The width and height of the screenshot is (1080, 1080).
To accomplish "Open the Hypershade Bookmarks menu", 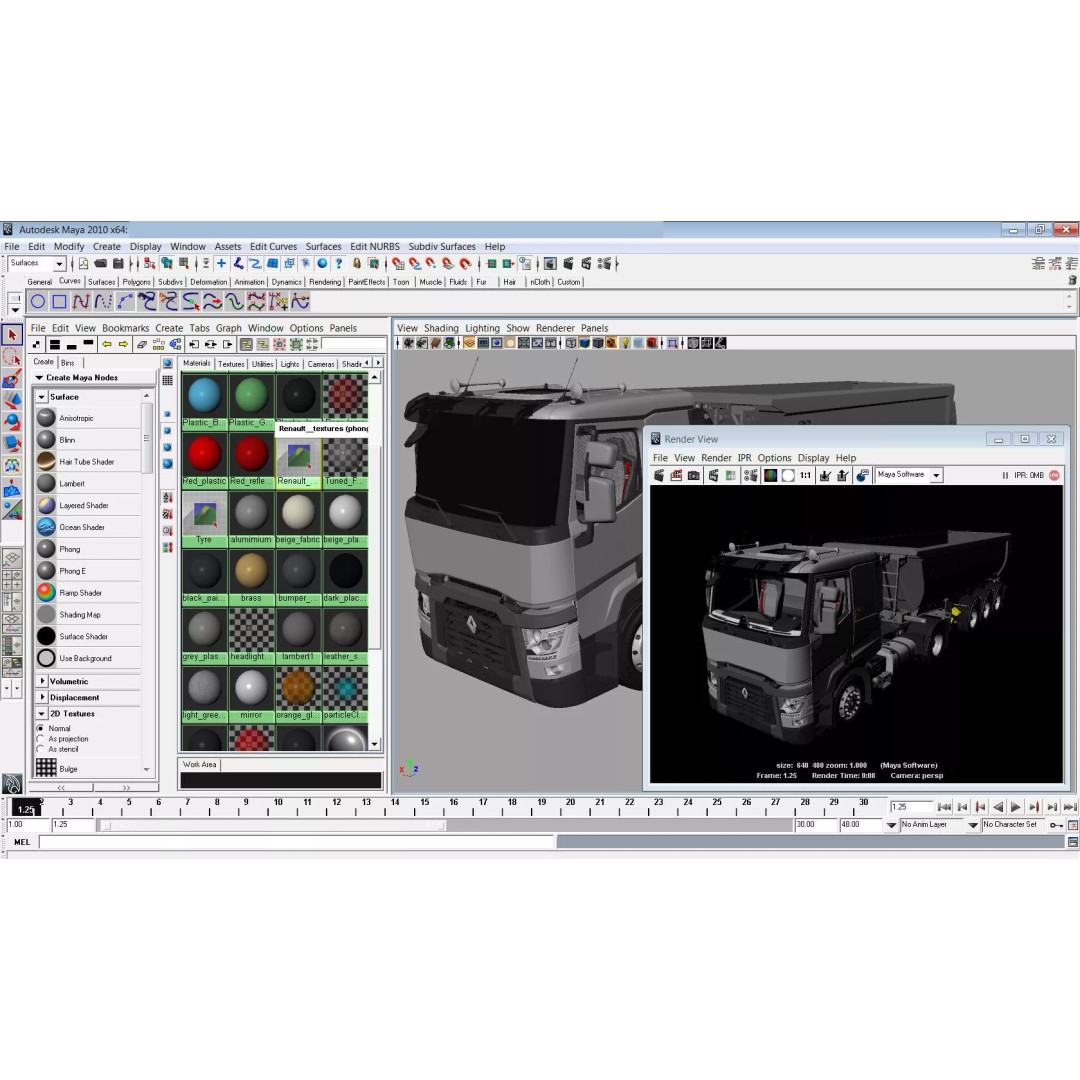I will pyautogui.click(x=125, y=328).
